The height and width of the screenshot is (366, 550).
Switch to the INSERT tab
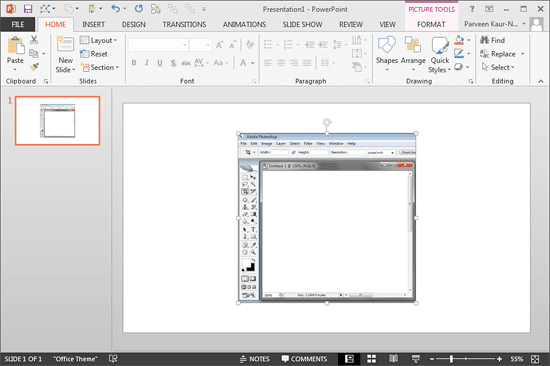(x=93, y=24)
